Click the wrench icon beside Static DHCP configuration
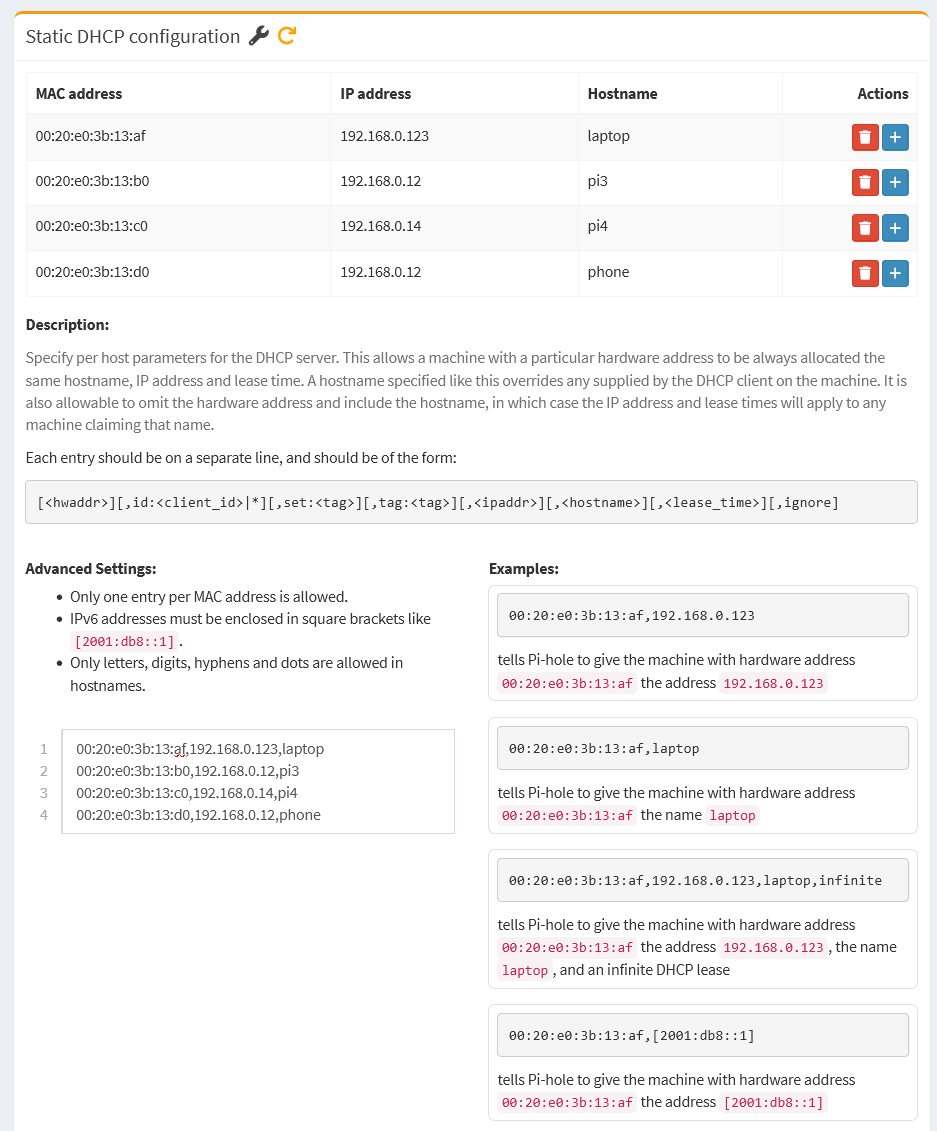 258,35
